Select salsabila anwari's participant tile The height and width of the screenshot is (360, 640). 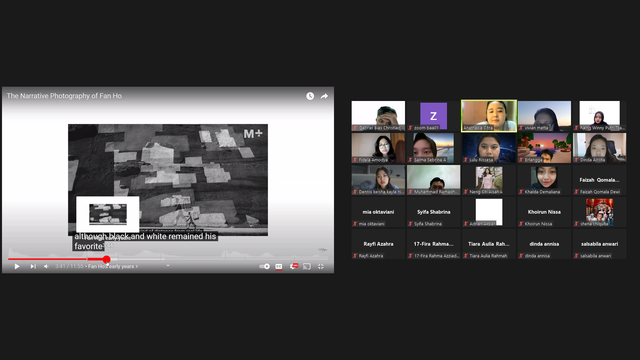[x=599, y=244]
